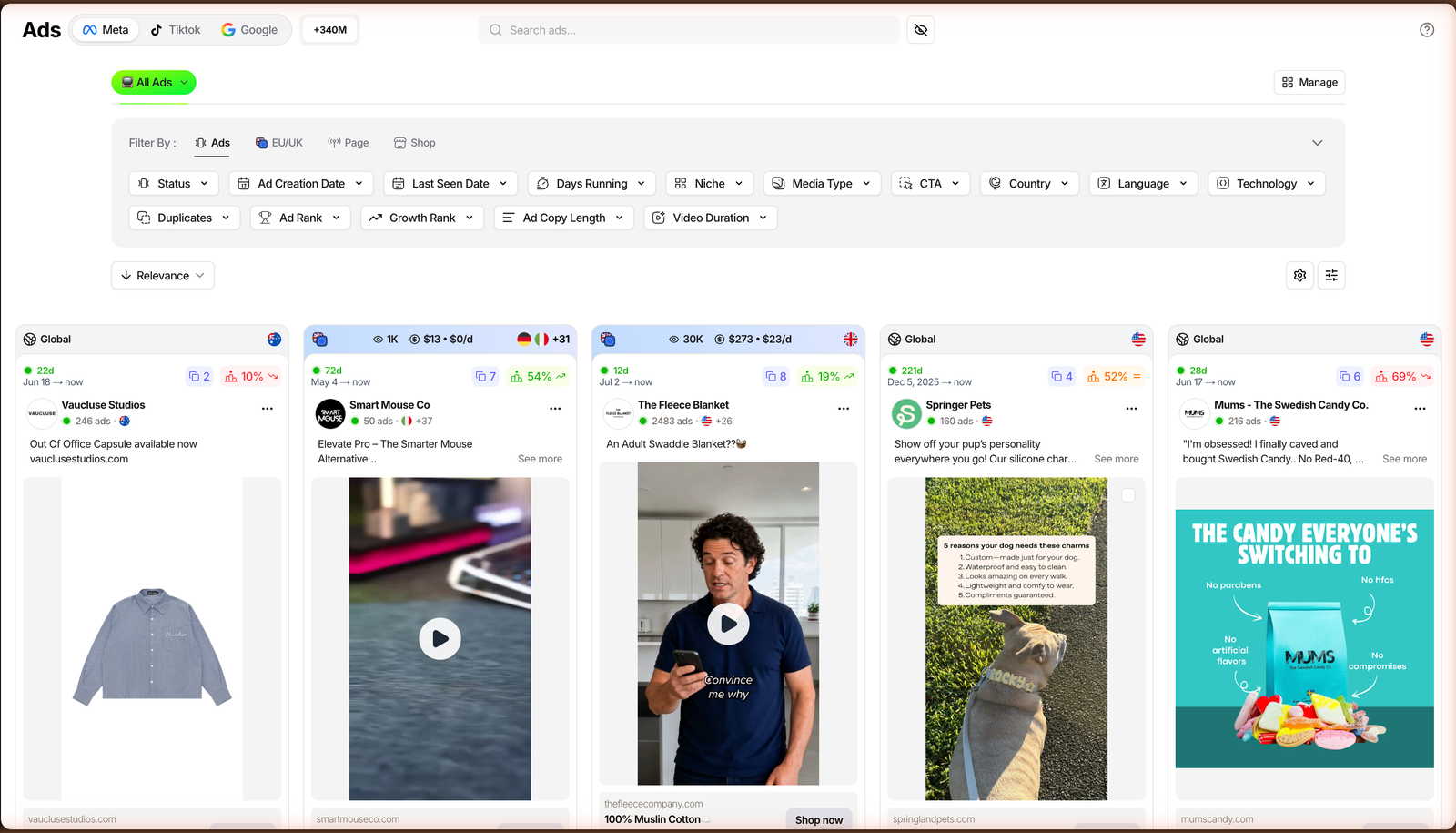This screenshot has height=833, width=1456.
Task: Open the help question mark icon
Action: pos(1427,30)
